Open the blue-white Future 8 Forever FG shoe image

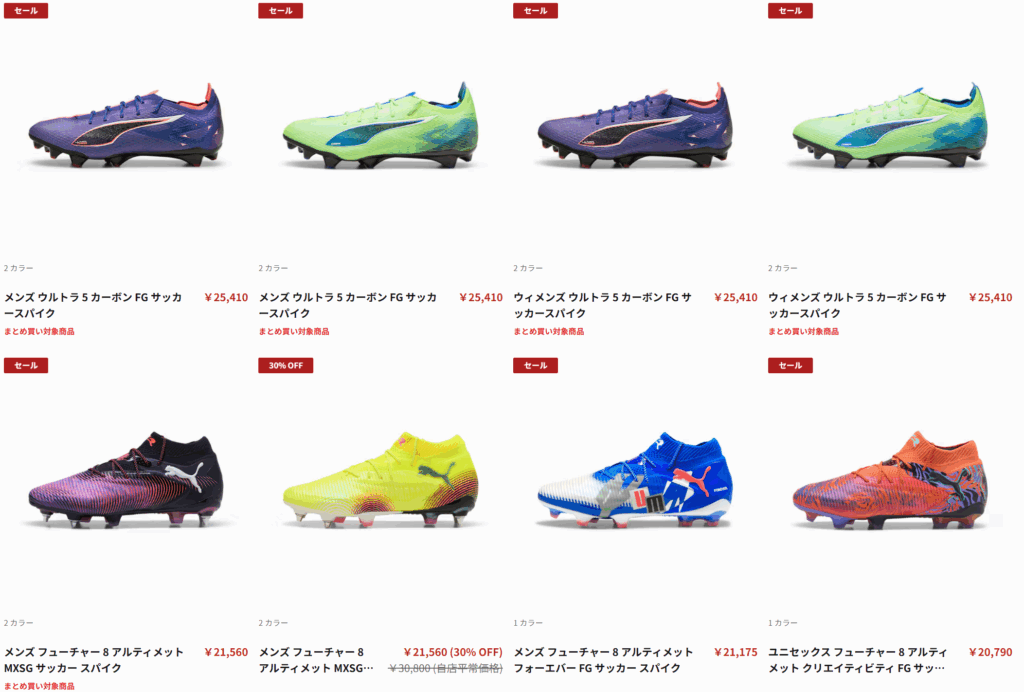pyautogui.click(x=635, y=480)
